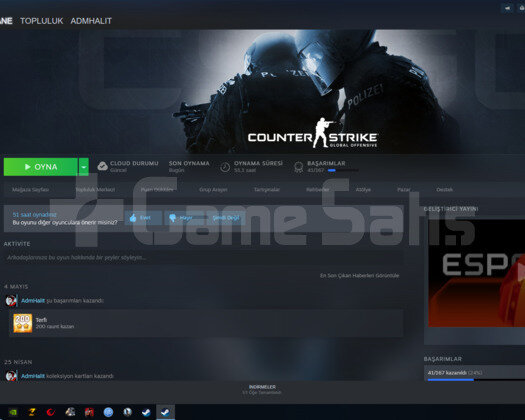Image resolution: width=525 pixels, height=420 pixels.
Task: Open the Atölye tab
Action: coord(363,190)
